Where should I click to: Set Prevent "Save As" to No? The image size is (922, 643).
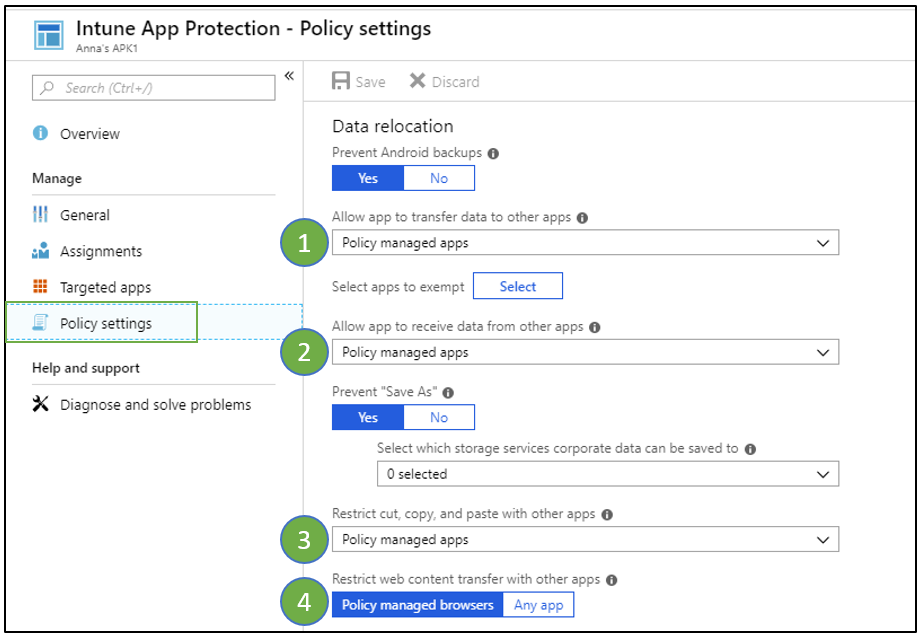439,417
